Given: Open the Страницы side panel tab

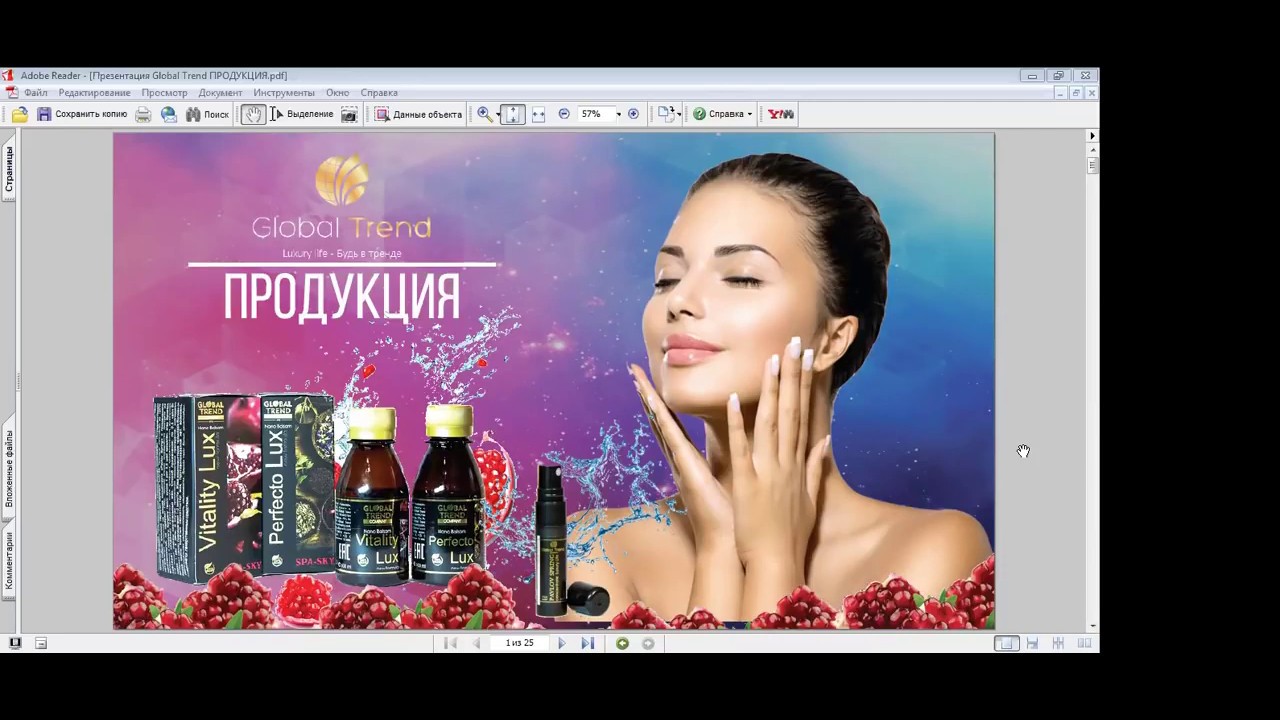Looking at the screenshot, I should click(x=9, y=170).
